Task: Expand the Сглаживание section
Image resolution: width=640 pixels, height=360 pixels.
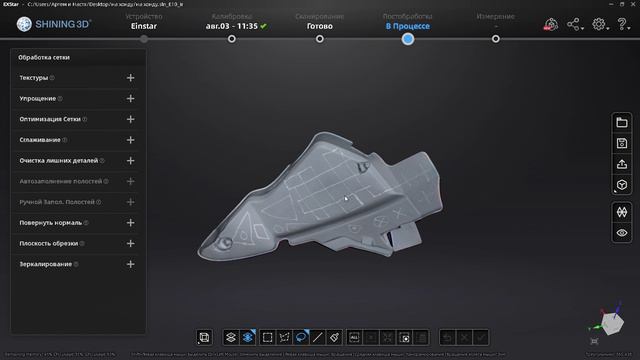Action: click(x=130, y=140)
